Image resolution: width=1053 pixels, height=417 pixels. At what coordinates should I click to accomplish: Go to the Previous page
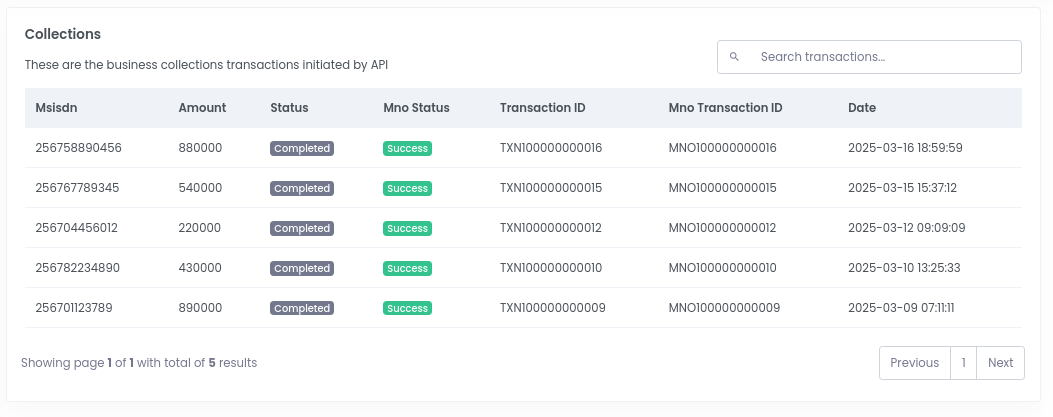[x=915, y=363]
